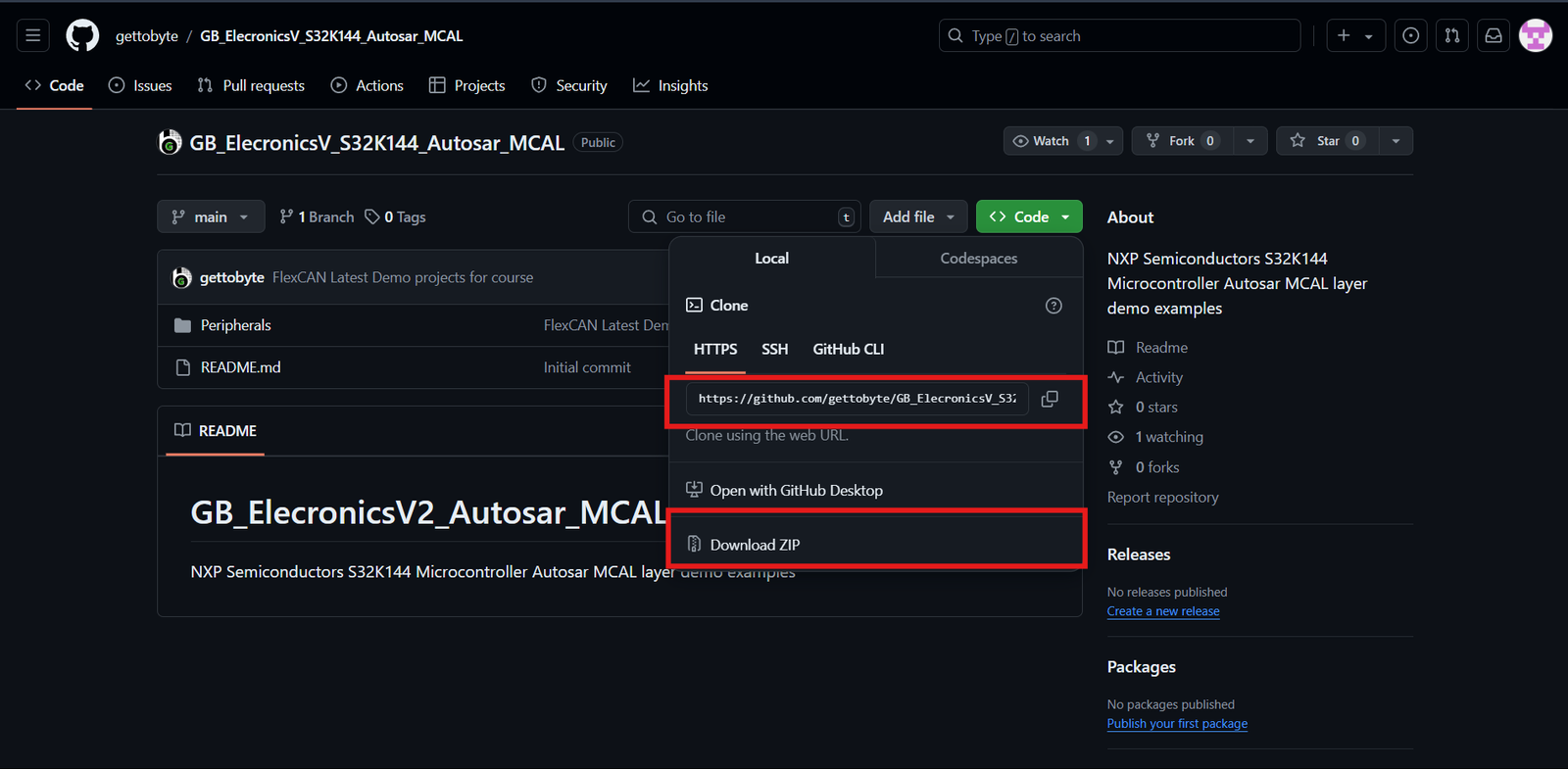Open the Readme link in About

[1148, 348]
